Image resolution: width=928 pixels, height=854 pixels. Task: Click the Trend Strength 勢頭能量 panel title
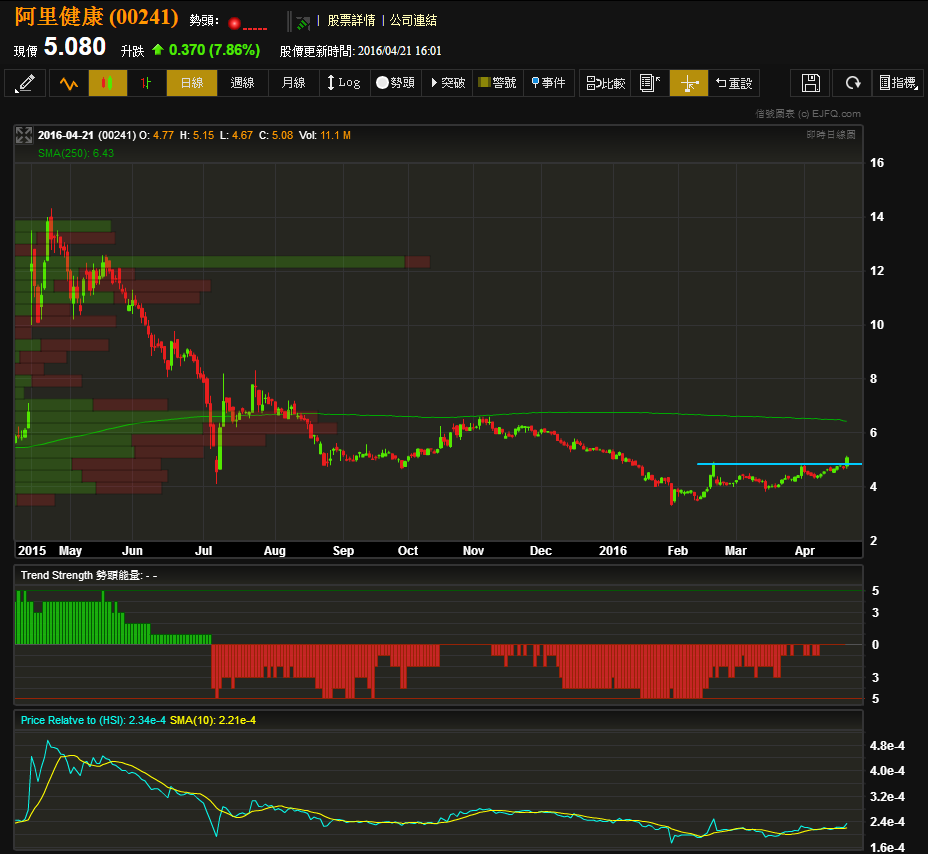click(x=89, y=575)
